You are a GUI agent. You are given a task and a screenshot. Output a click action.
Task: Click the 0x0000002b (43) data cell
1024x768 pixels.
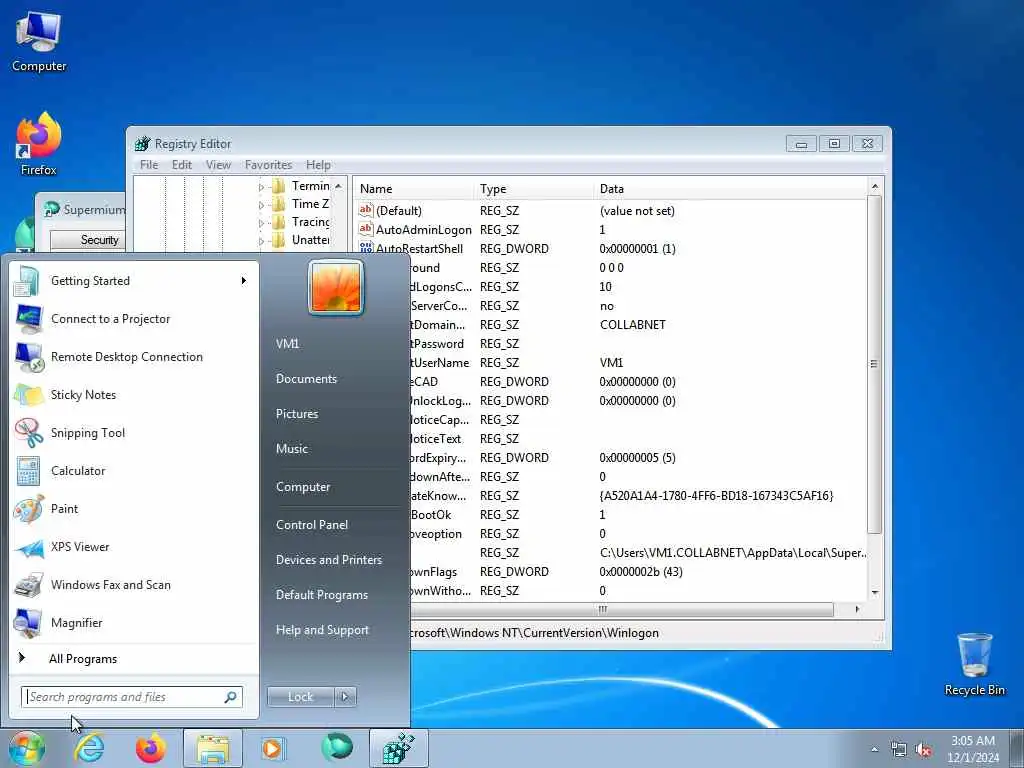tap(641, 572)
